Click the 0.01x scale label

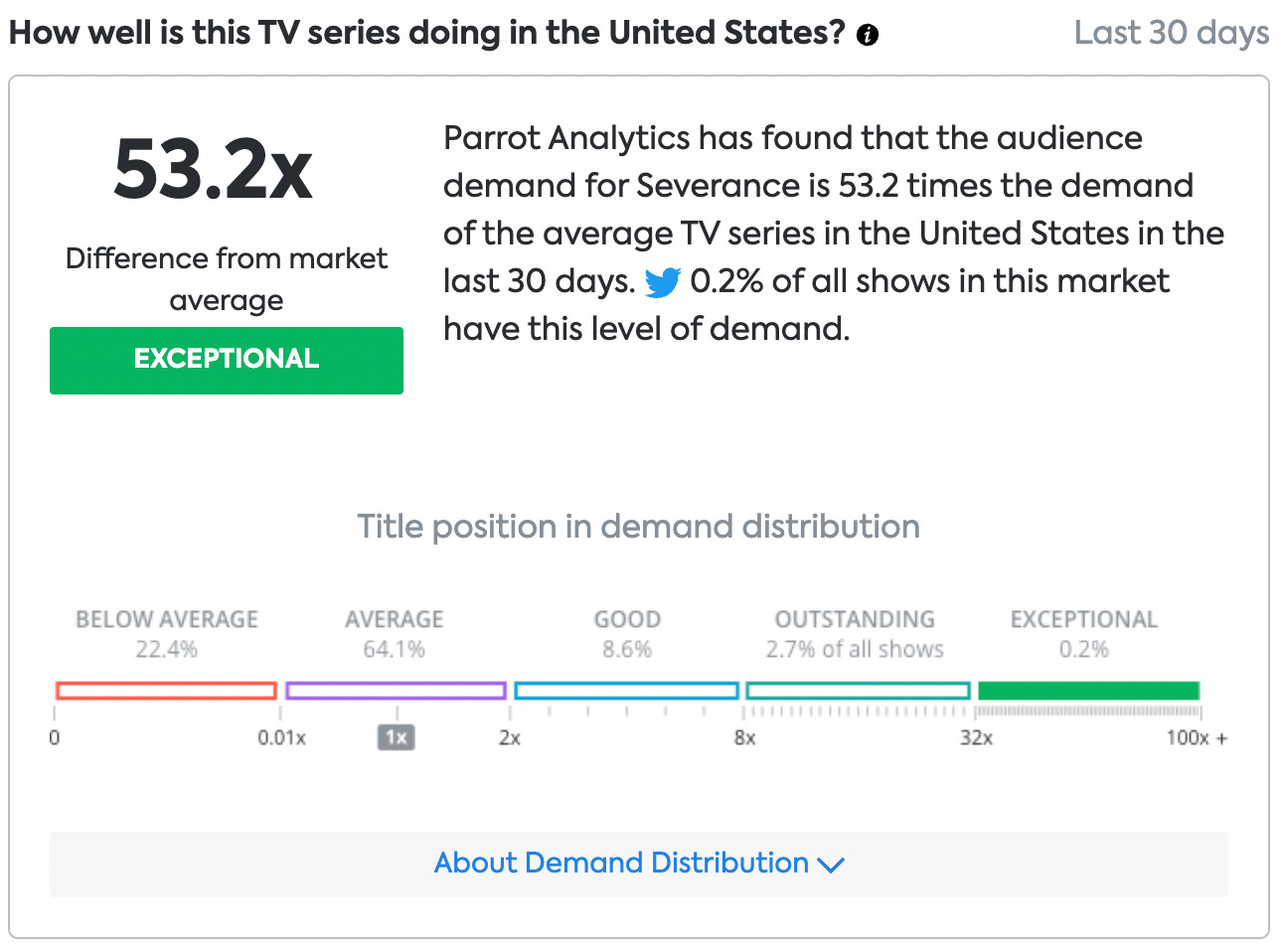[x=282, y=738]
